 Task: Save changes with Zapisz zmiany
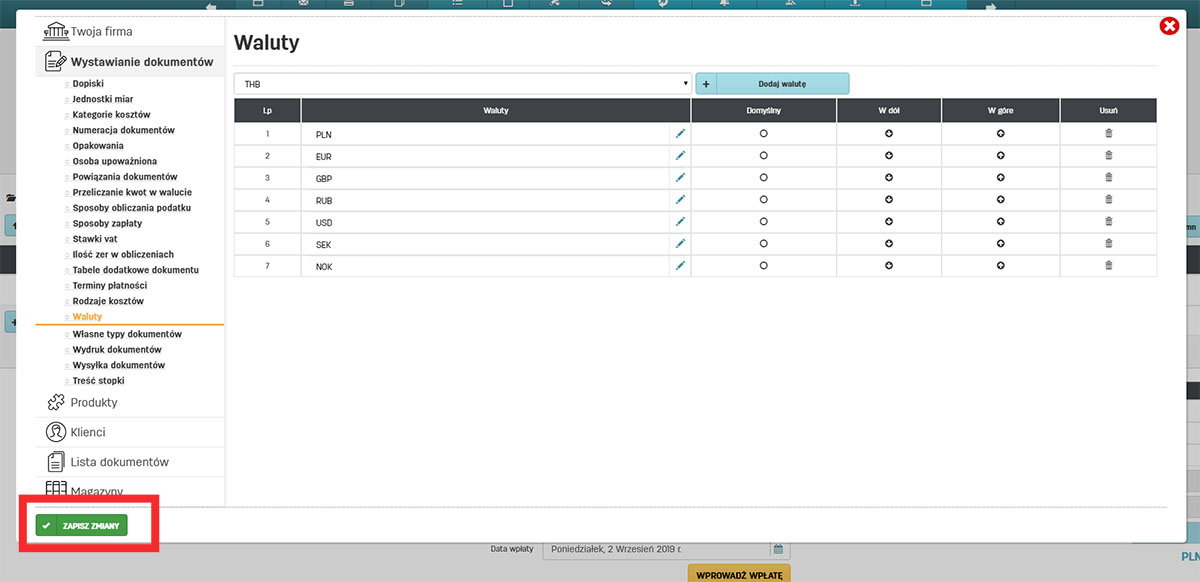[x=82, y=526]
